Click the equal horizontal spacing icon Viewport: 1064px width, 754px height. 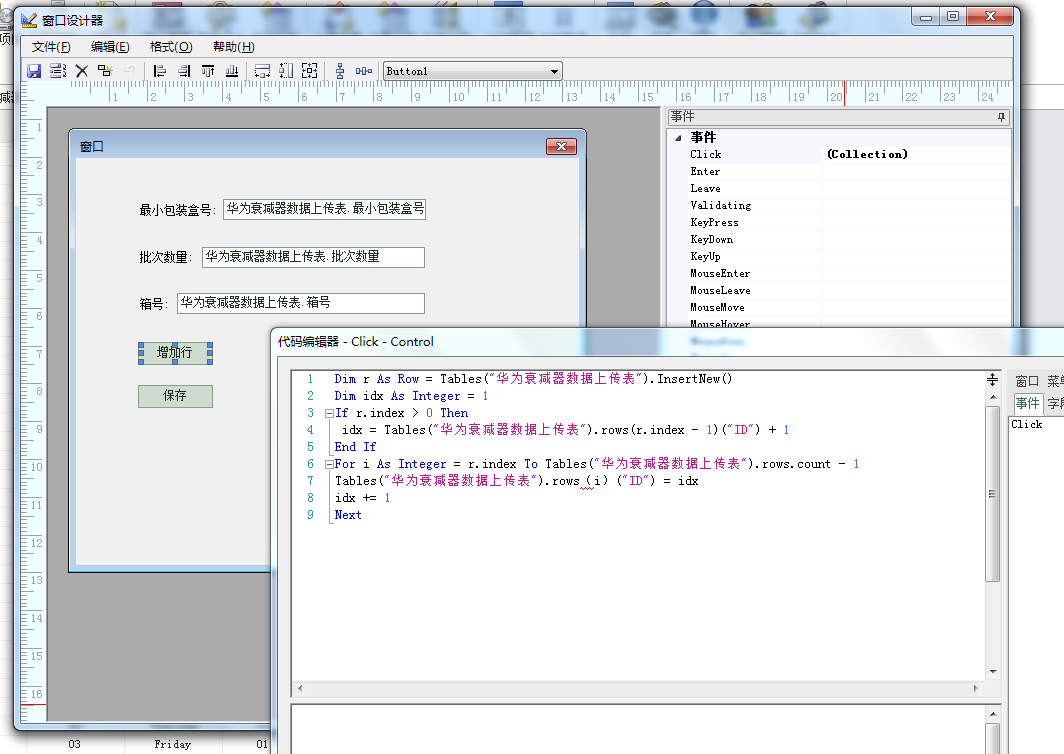364,71
